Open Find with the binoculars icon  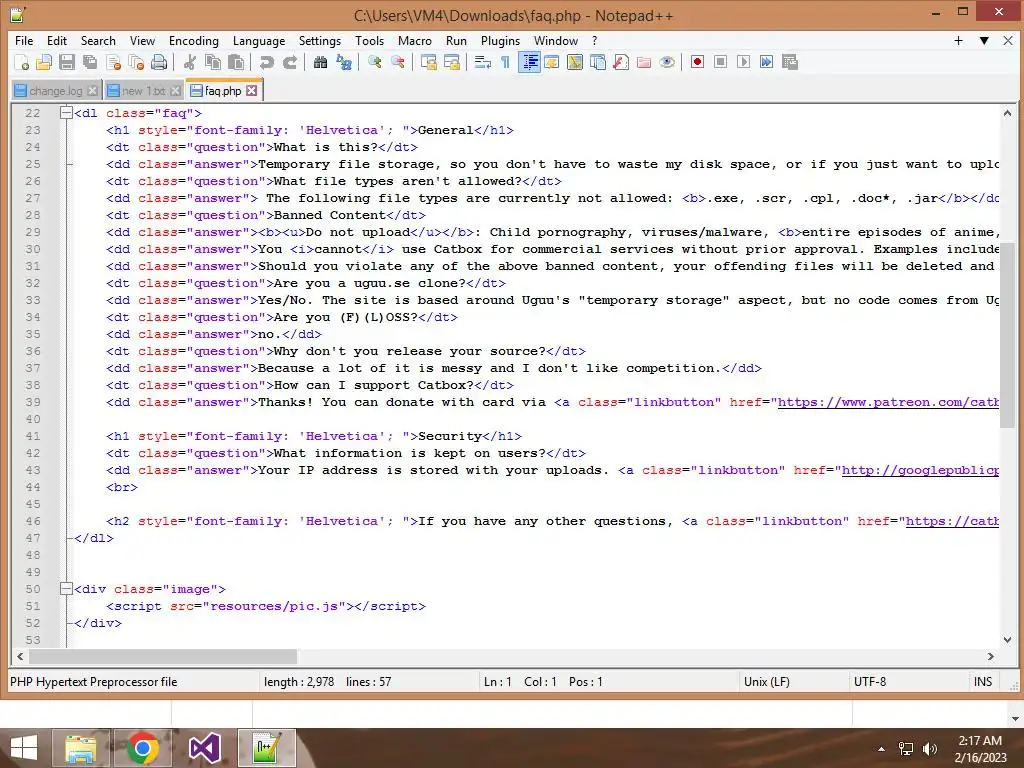[x=320, y=62]
